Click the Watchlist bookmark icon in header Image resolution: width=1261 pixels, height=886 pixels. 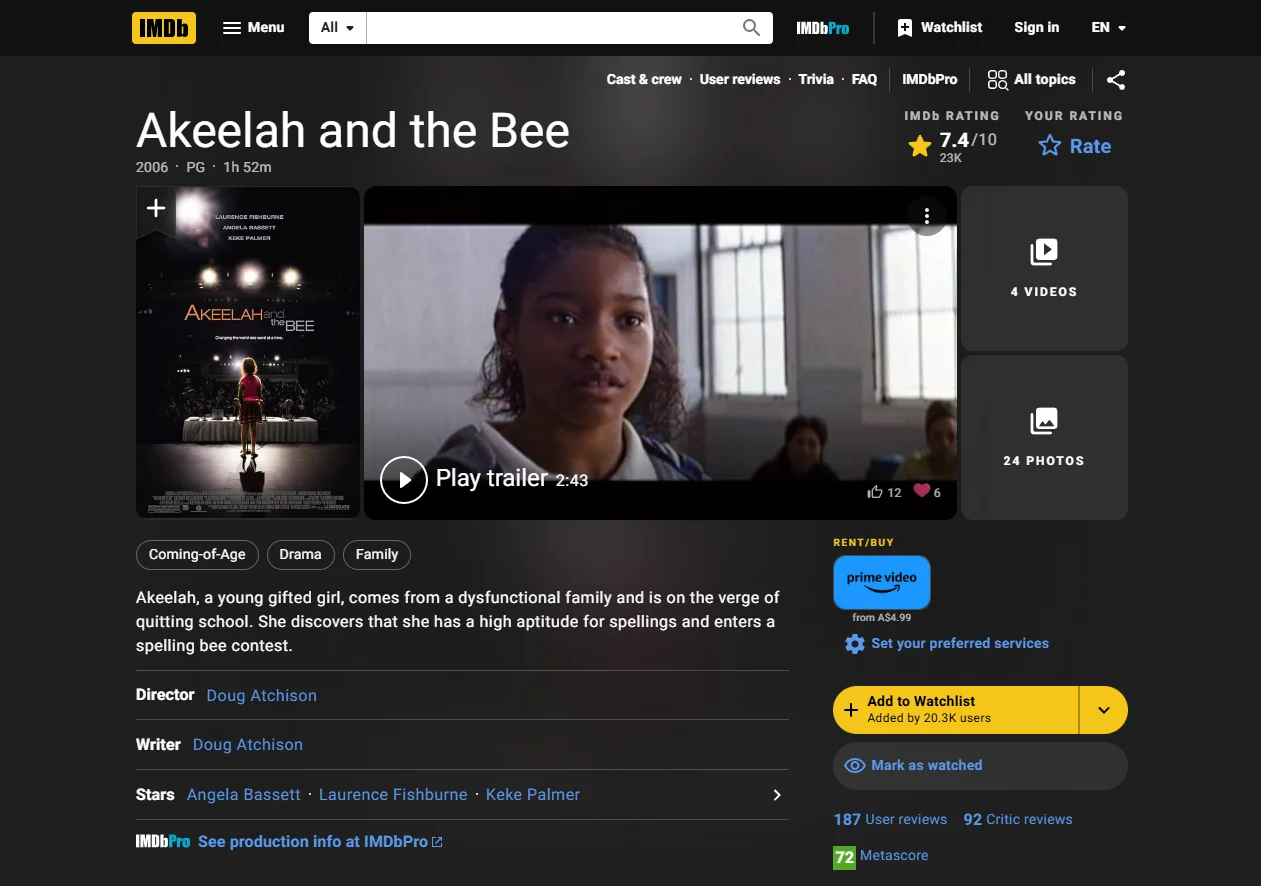coord(904,27)
